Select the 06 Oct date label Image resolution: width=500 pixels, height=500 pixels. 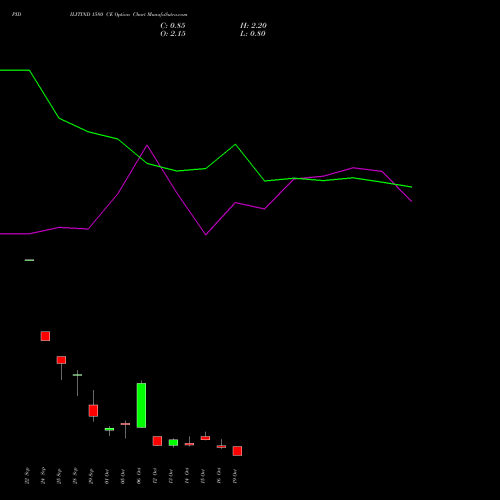coord(139,476)
